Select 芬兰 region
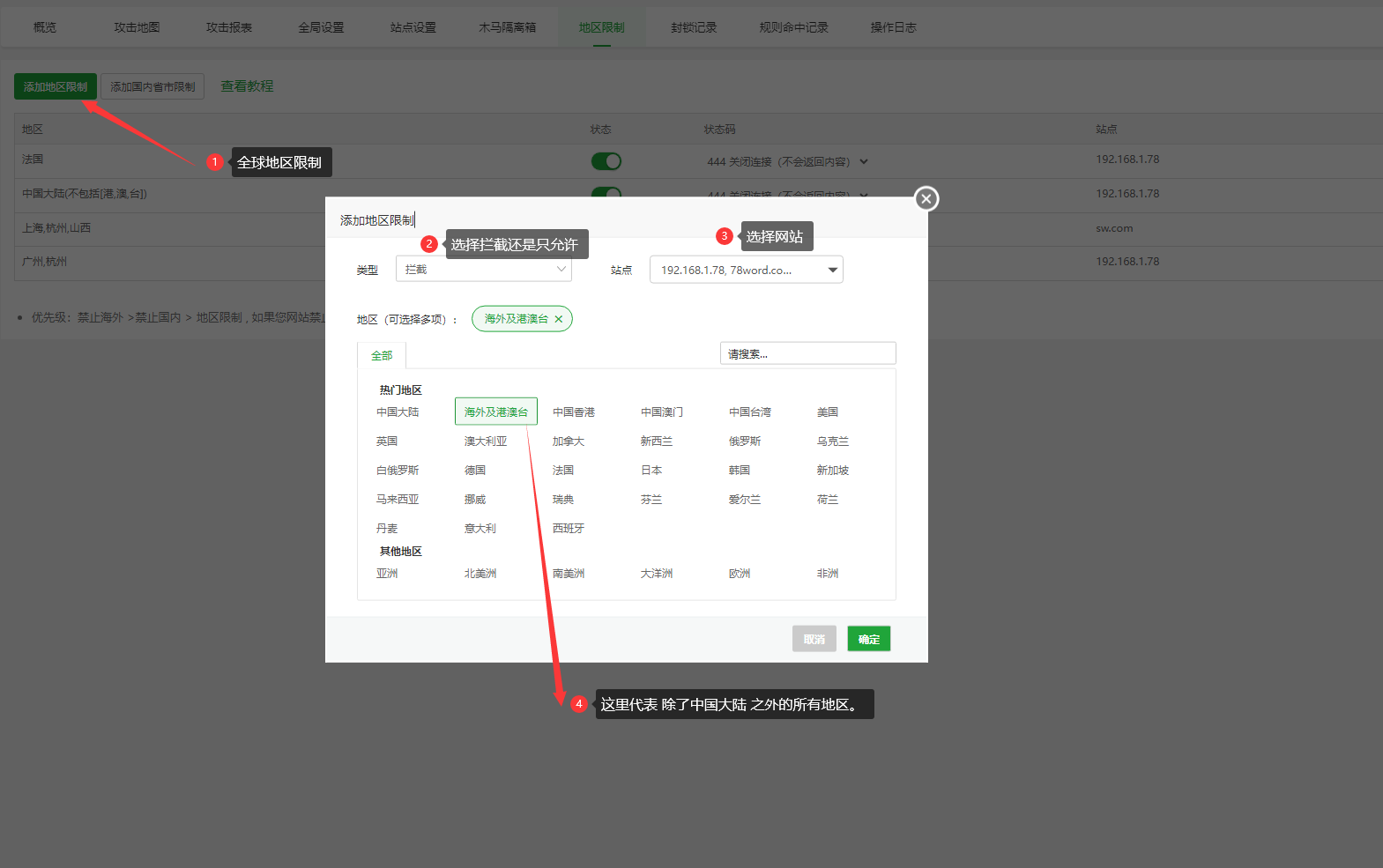This screenshot has height=868, width=1383. 651,500
